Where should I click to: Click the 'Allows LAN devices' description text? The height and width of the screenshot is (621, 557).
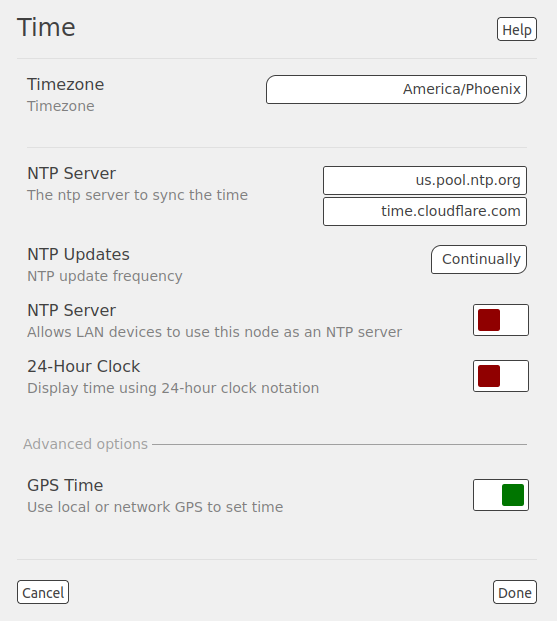pyautogui.click(x=214, y=332)
